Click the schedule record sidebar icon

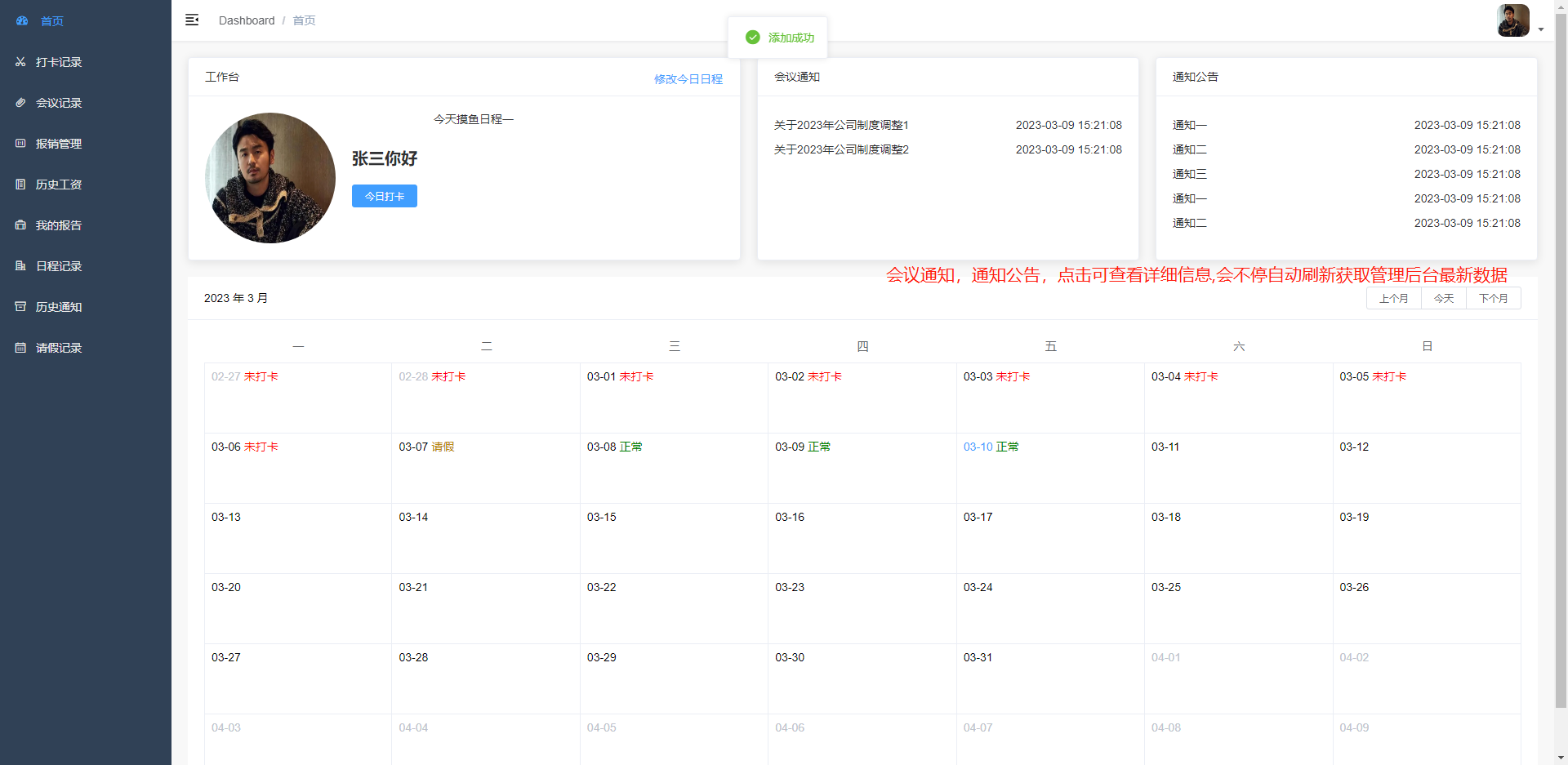pos(20,266)
